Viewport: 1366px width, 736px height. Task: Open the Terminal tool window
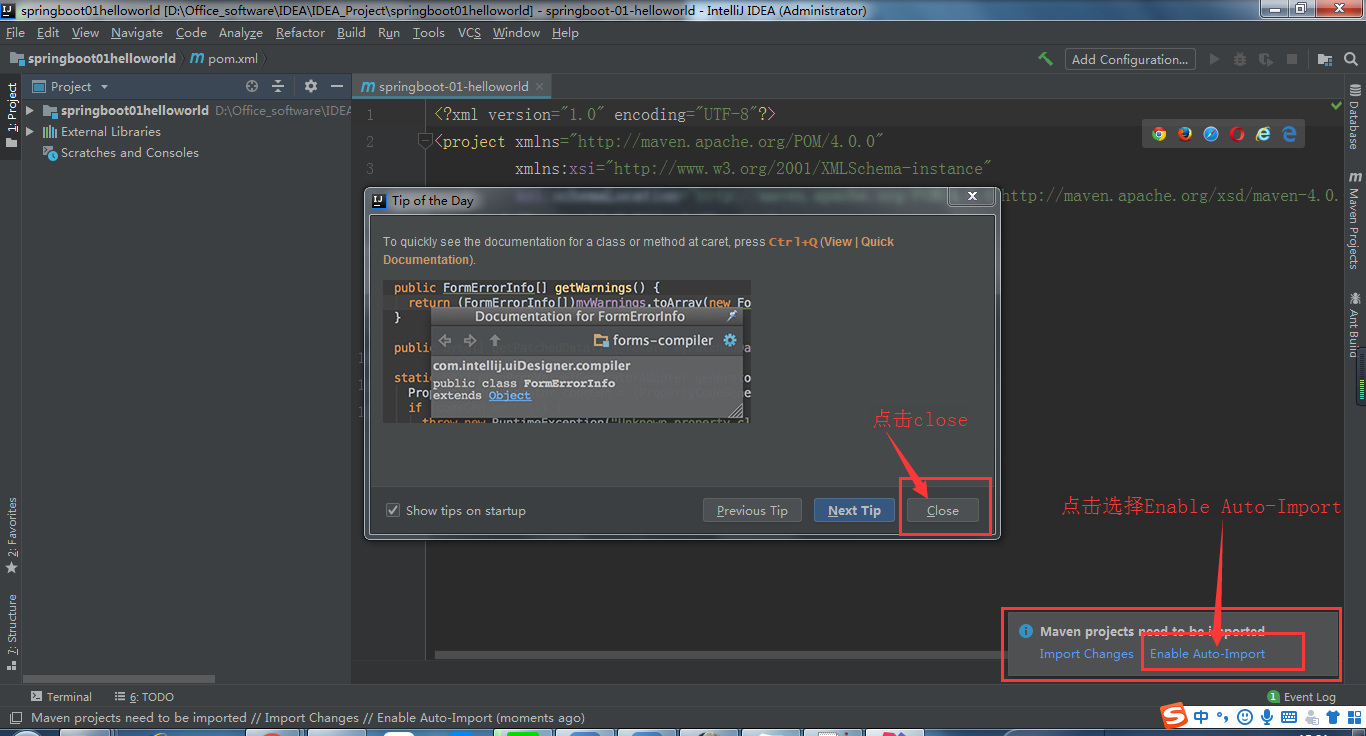(60, 697)
